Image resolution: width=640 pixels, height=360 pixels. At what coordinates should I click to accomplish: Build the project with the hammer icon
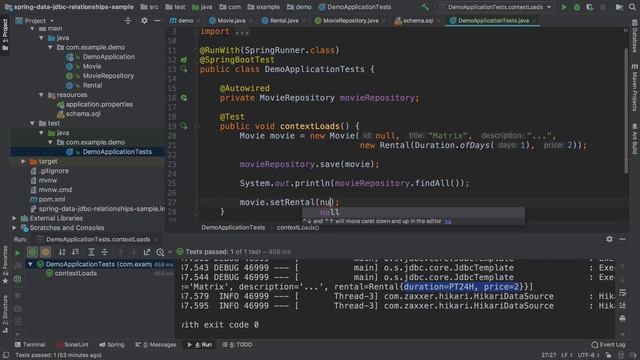425,7
